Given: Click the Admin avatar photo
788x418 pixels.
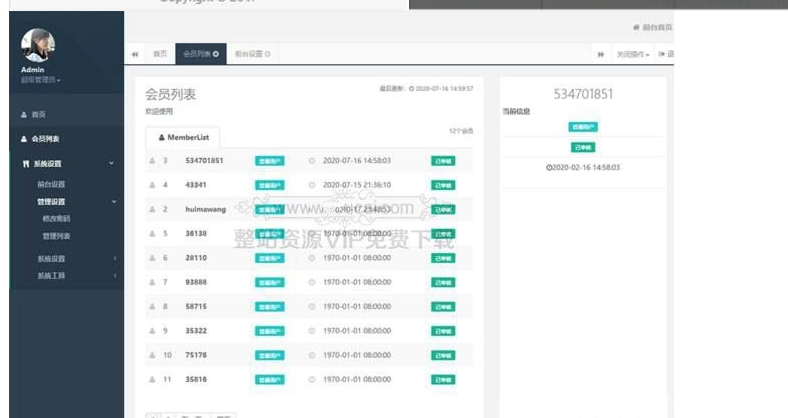Looking at the screenshot, I should coord(38,45).
